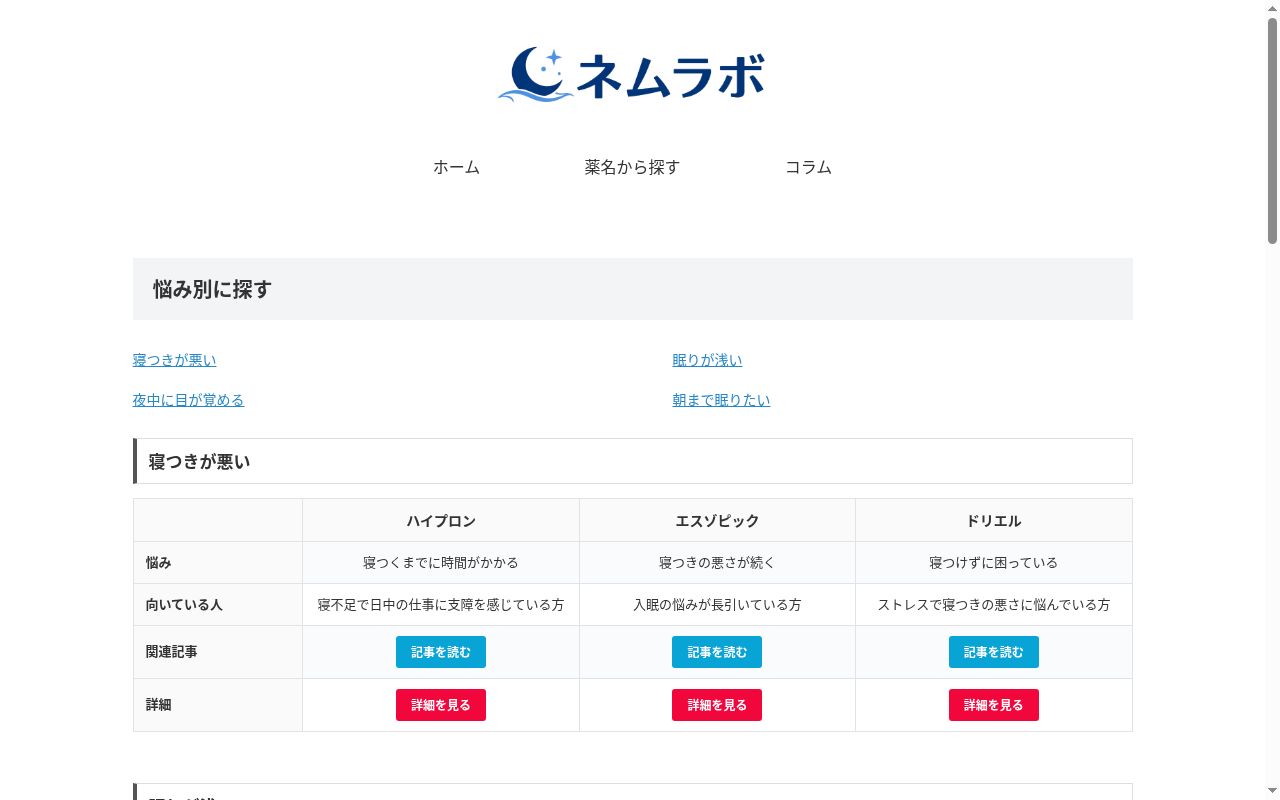Click the 詳細 row label
Screen dimensions: 1280x800
218,705
